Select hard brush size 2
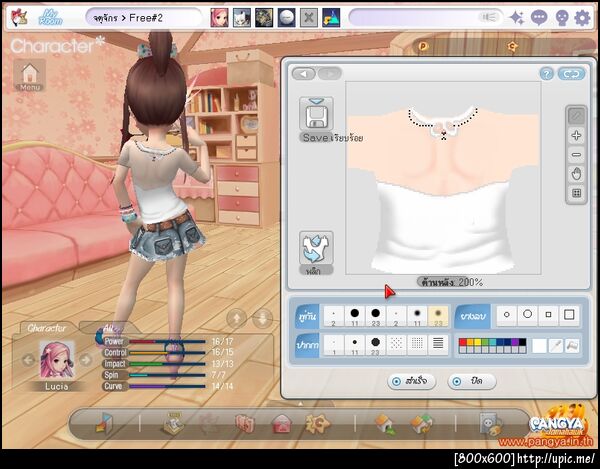This screenshot has height=469, width=600. 334,316
